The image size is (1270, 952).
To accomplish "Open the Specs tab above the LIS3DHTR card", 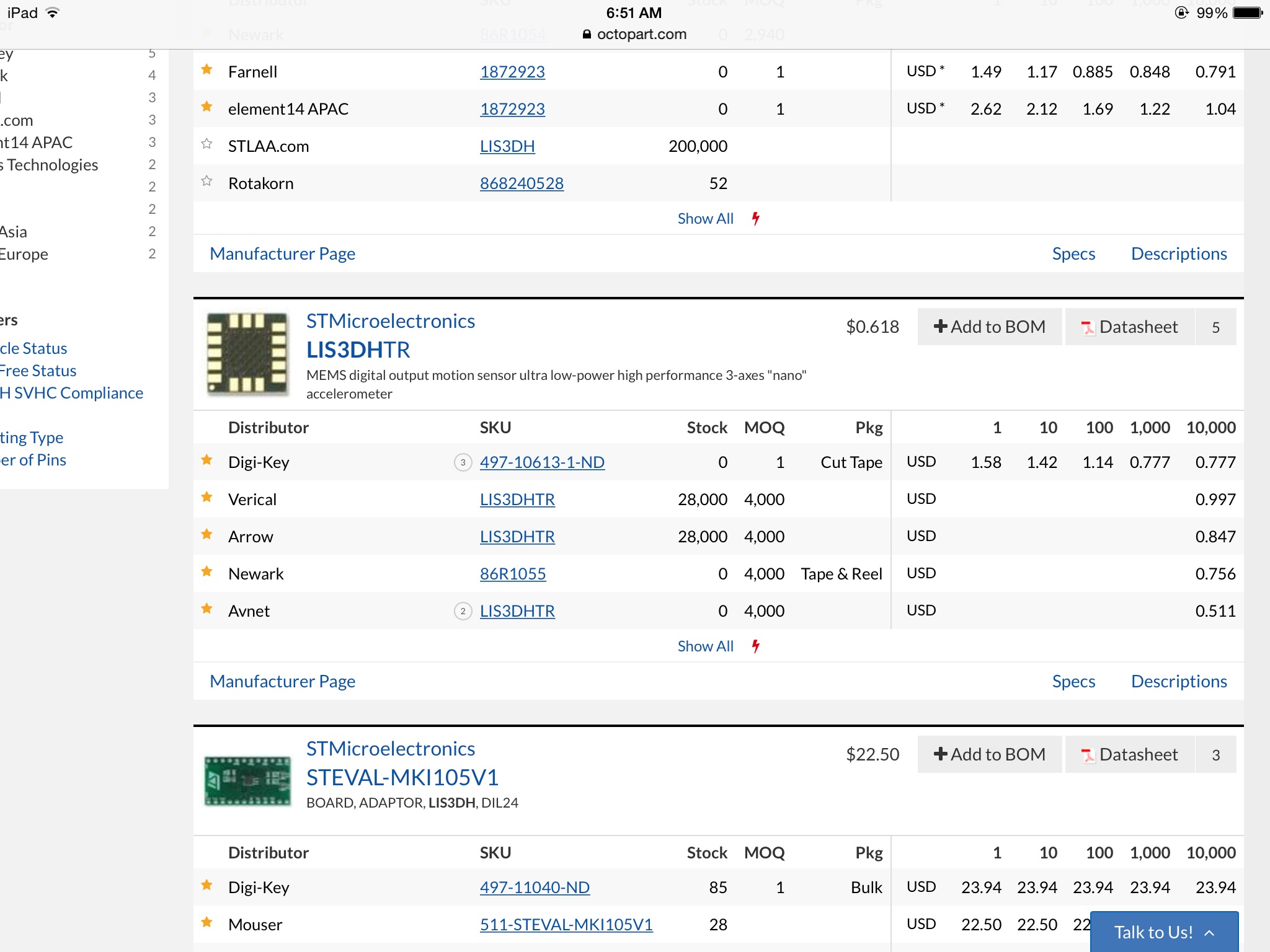I will point(1073,253).
